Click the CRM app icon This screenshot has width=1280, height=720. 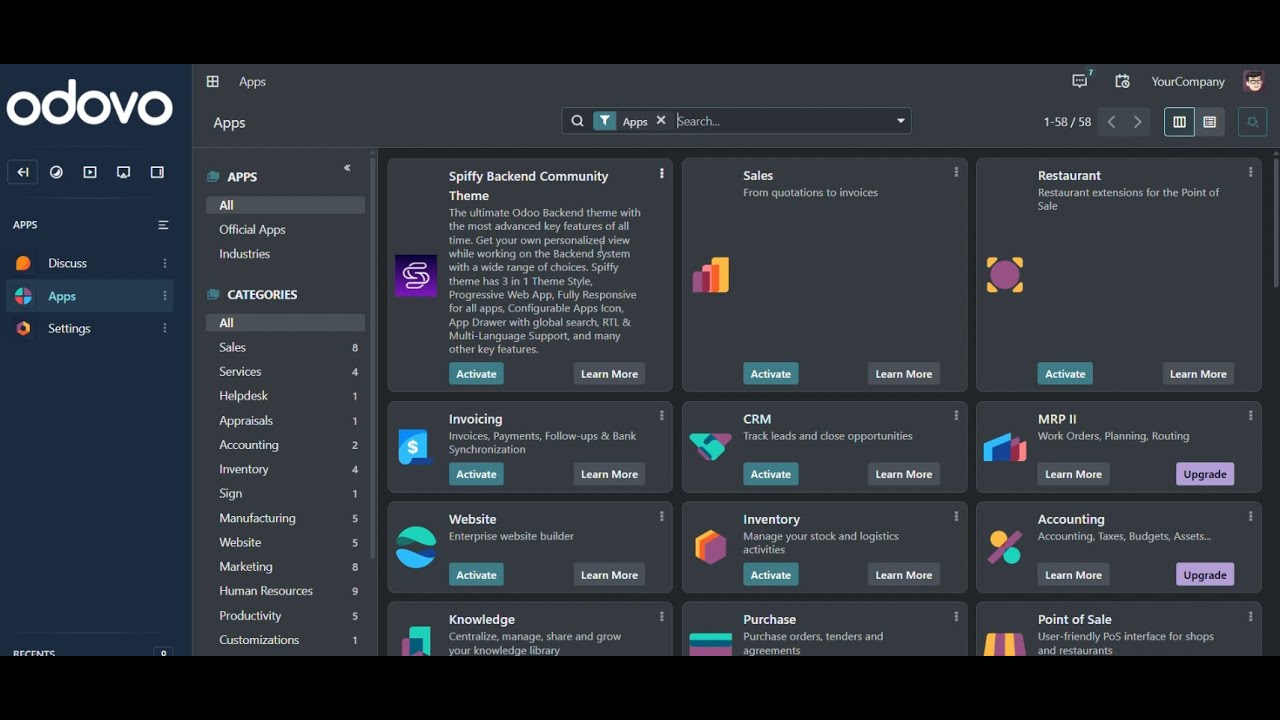tap(711, 447)
